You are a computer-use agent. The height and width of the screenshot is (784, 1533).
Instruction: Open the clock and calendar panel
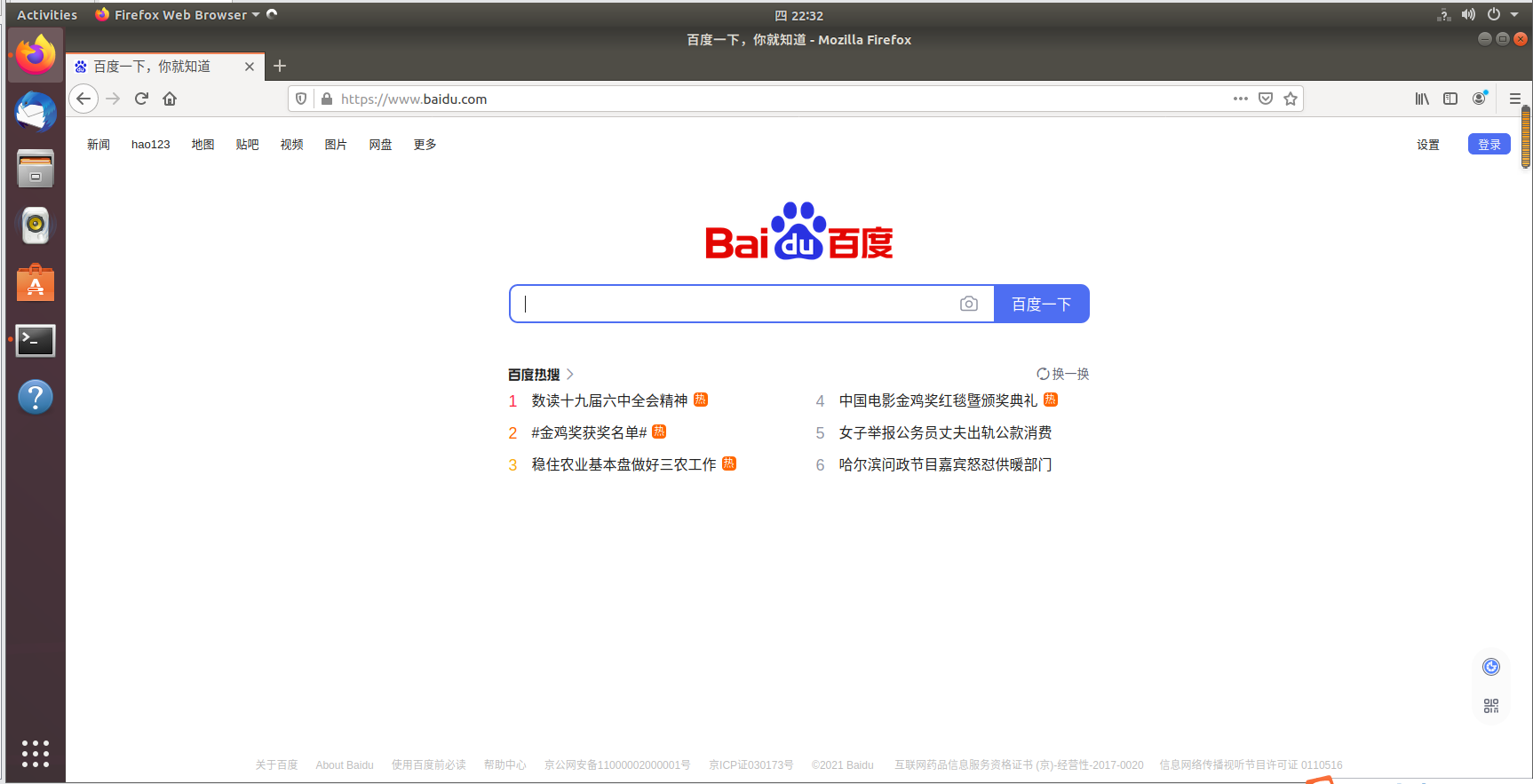point(798,15)
